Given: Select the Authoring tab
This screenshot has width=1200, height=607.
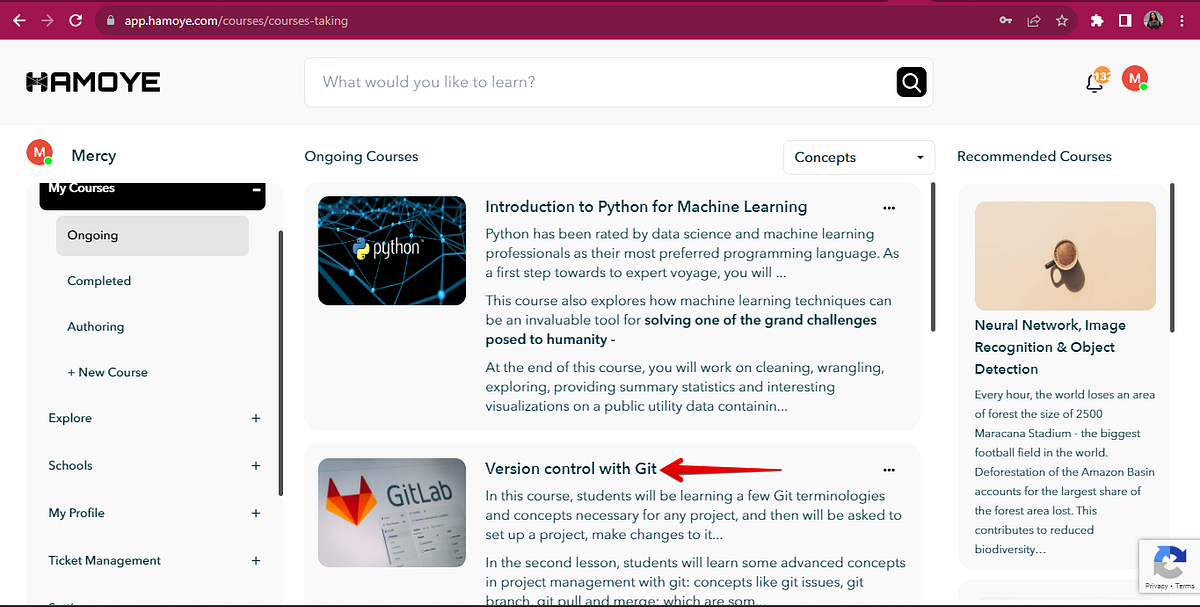Looking at the screenshot, I should [x=95, y=326].
